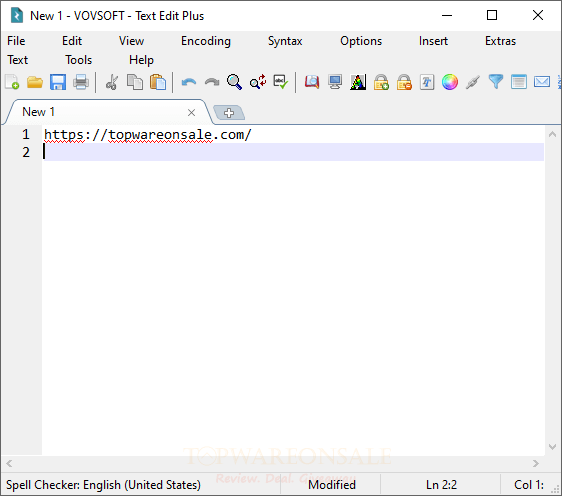Click the computer monitor icon
Image resolution: width=562 pixels, height=496 pixels.
click(x=335, y=82)
